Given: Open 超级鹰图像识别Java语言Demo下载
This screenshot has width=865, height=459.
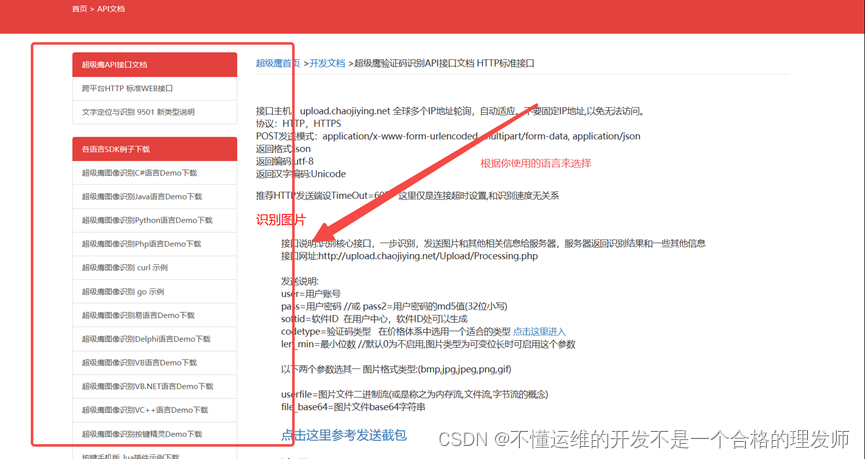Looking at the screenshot, I should [x=154, y=196].
